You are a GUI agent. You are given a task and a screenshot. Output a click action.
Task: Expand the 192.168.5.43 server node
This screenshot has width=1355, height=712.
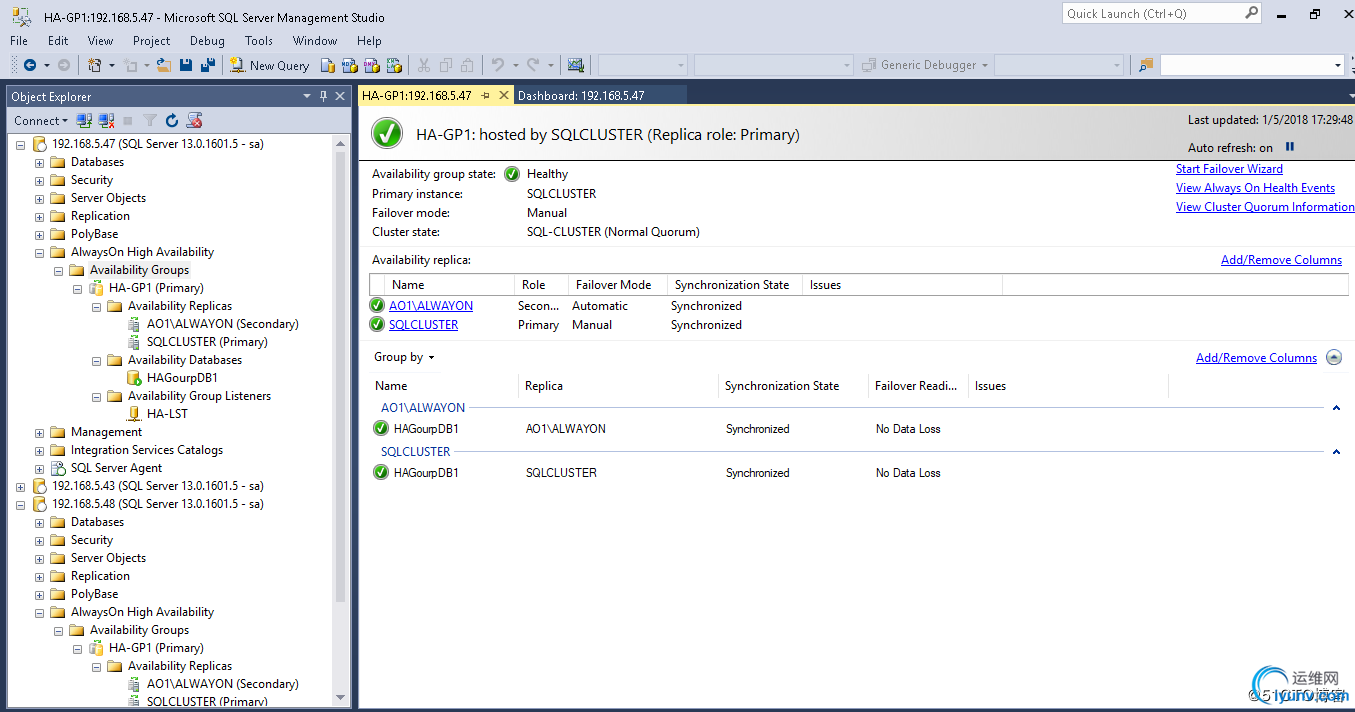pos(20,486)
